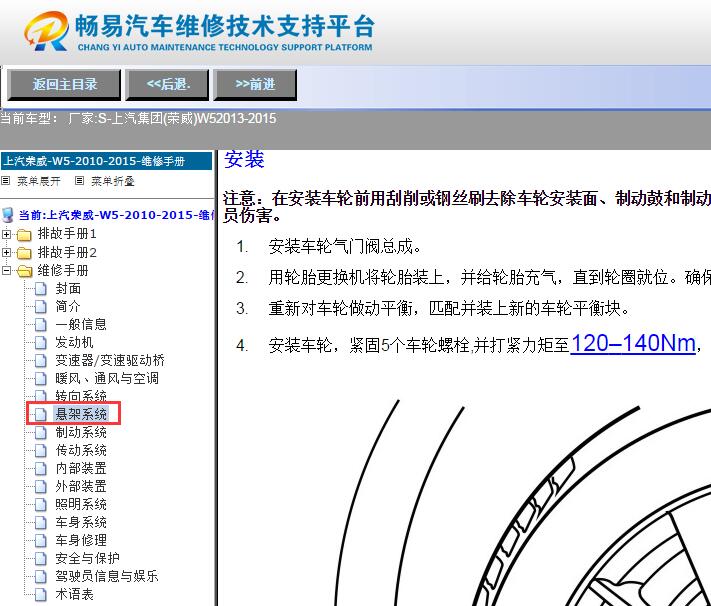Click the computer icon beside 当前:上汽荣威
Screen dimensions: 711x606
pos(8,215)
